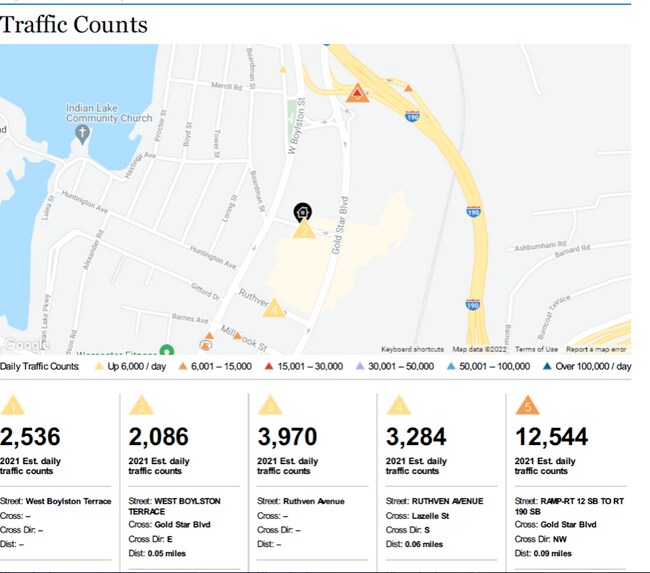
Task: Open the Keyboard shortcuts link
Action: 412,349
